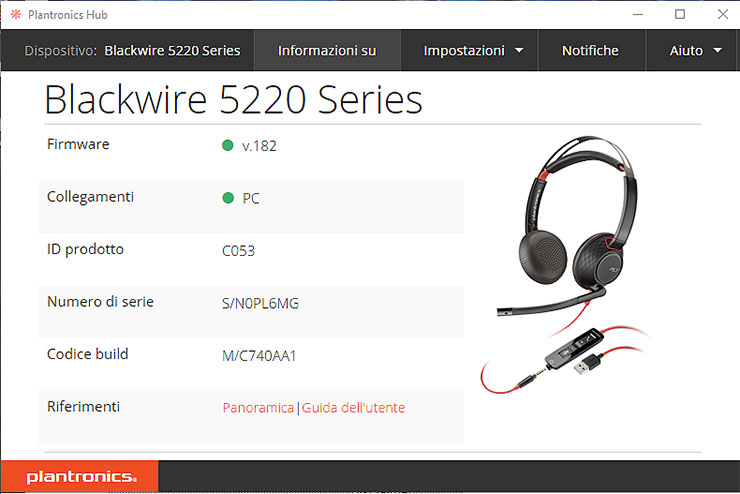Click the serial number S/N0PL6MG value

[x=261, y=303]
